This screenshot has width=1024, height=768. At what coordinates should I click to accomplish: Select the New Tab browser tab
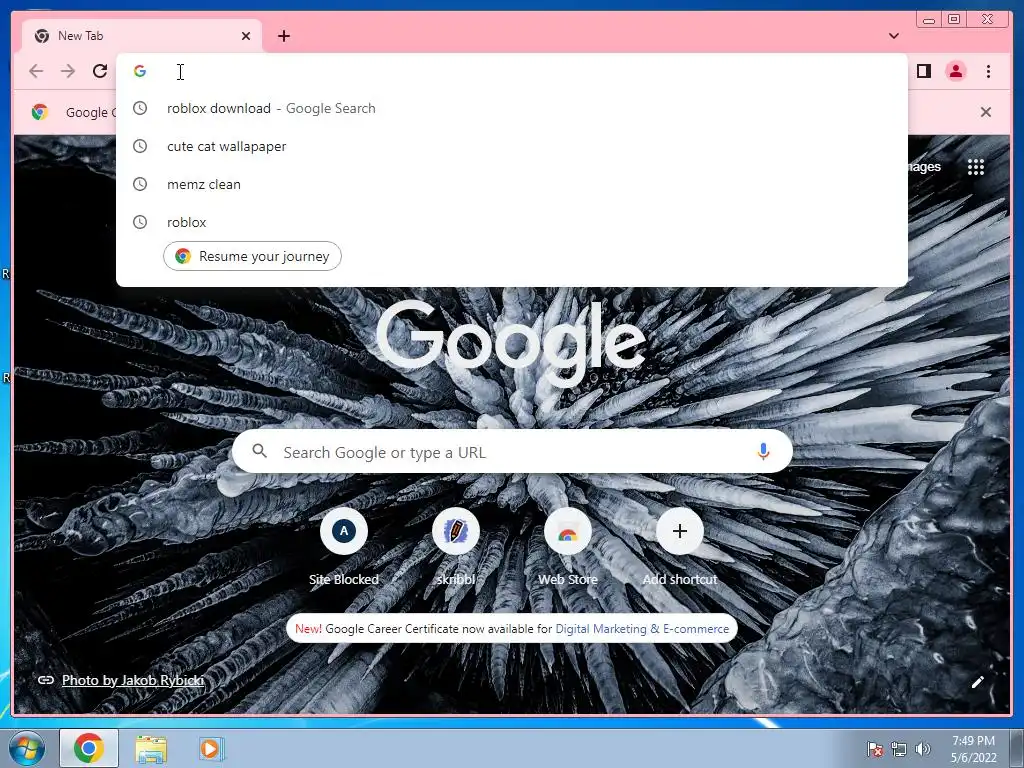pyautogui.click(x=142, y=36)
